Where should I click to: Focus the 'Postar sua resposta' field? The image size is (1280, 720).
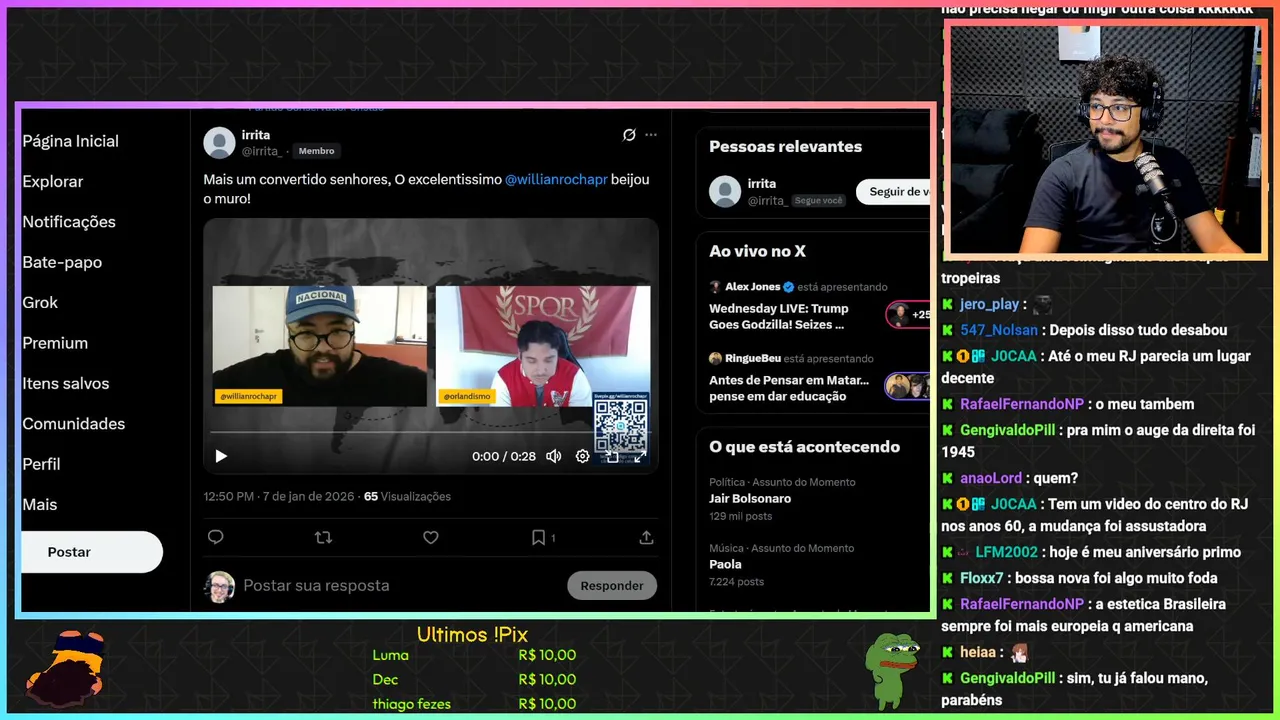pyautogui.click(x=400, y=585)
